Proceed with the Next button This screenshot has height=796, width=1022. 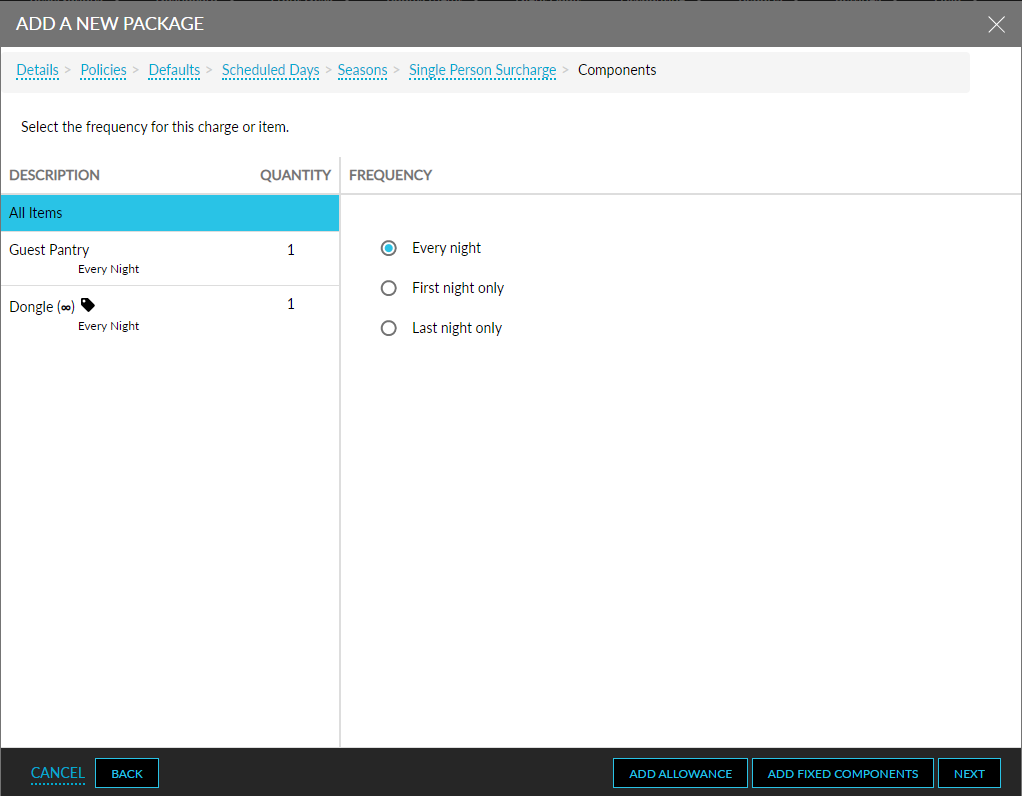(969, 773)
